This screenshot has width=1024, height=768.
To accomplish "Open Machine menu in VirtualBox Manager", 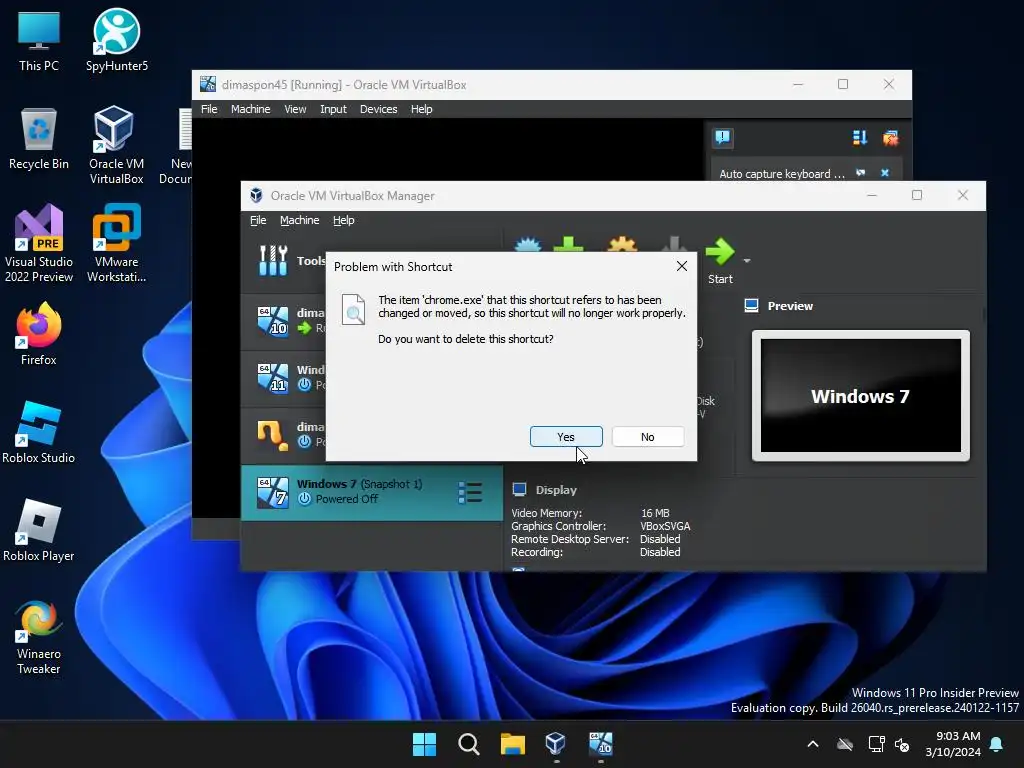I will click(x=300, y=220).
